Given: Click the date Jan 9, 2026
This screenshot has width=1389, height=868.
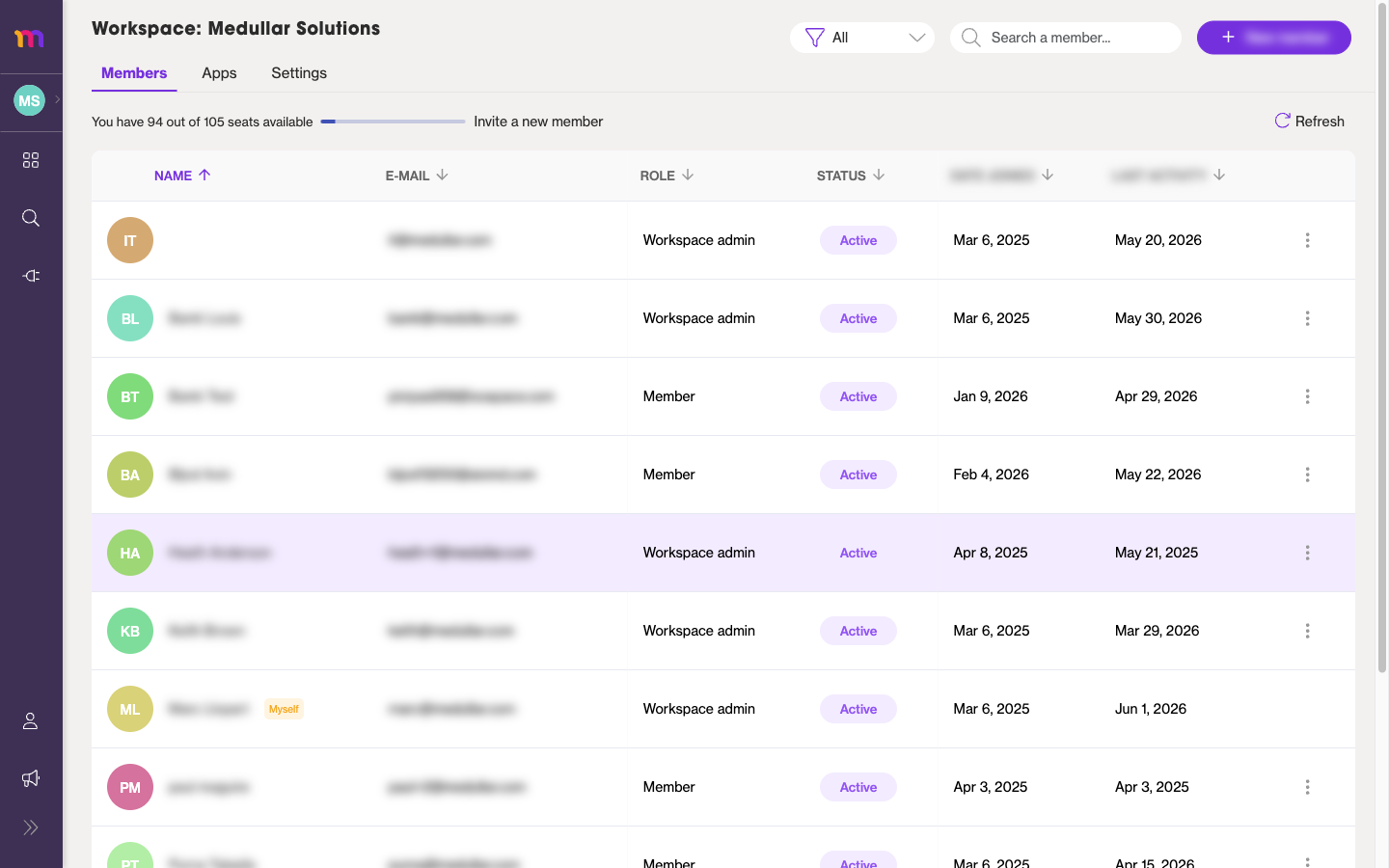Looking at the screenshot, I should pos(991,396).
